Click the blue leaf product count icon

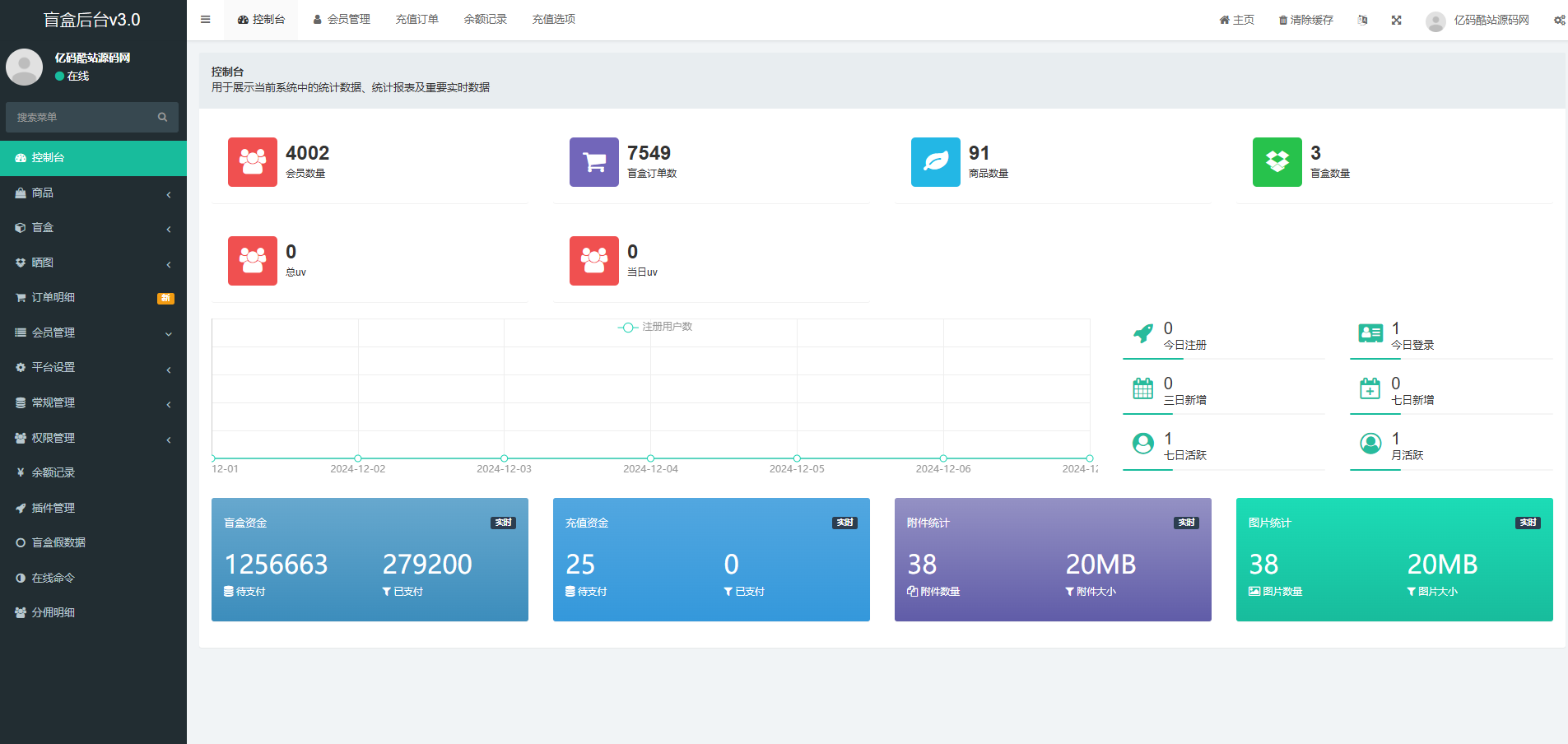[x=935, y=162]
